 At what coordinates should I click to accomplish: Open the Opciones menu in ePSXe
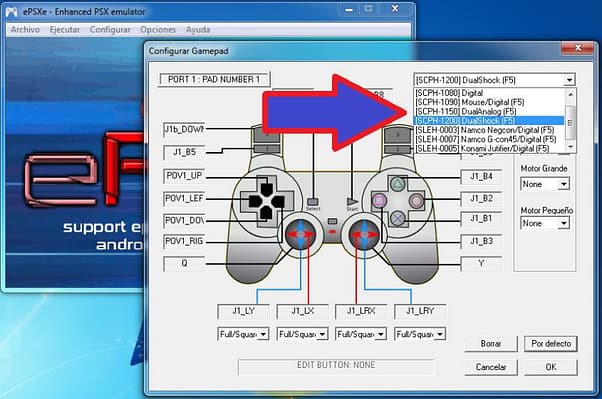[x=158, y=30]
